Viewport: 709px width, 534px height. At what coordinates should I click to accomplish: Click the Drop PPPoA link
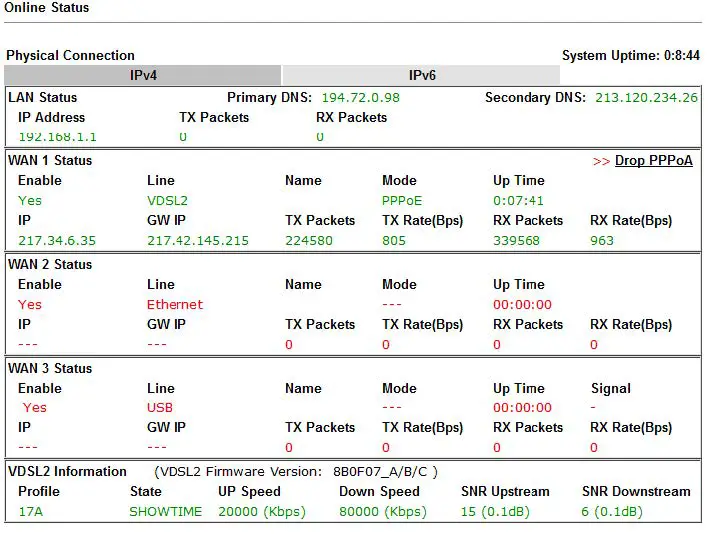pos(653,161)
